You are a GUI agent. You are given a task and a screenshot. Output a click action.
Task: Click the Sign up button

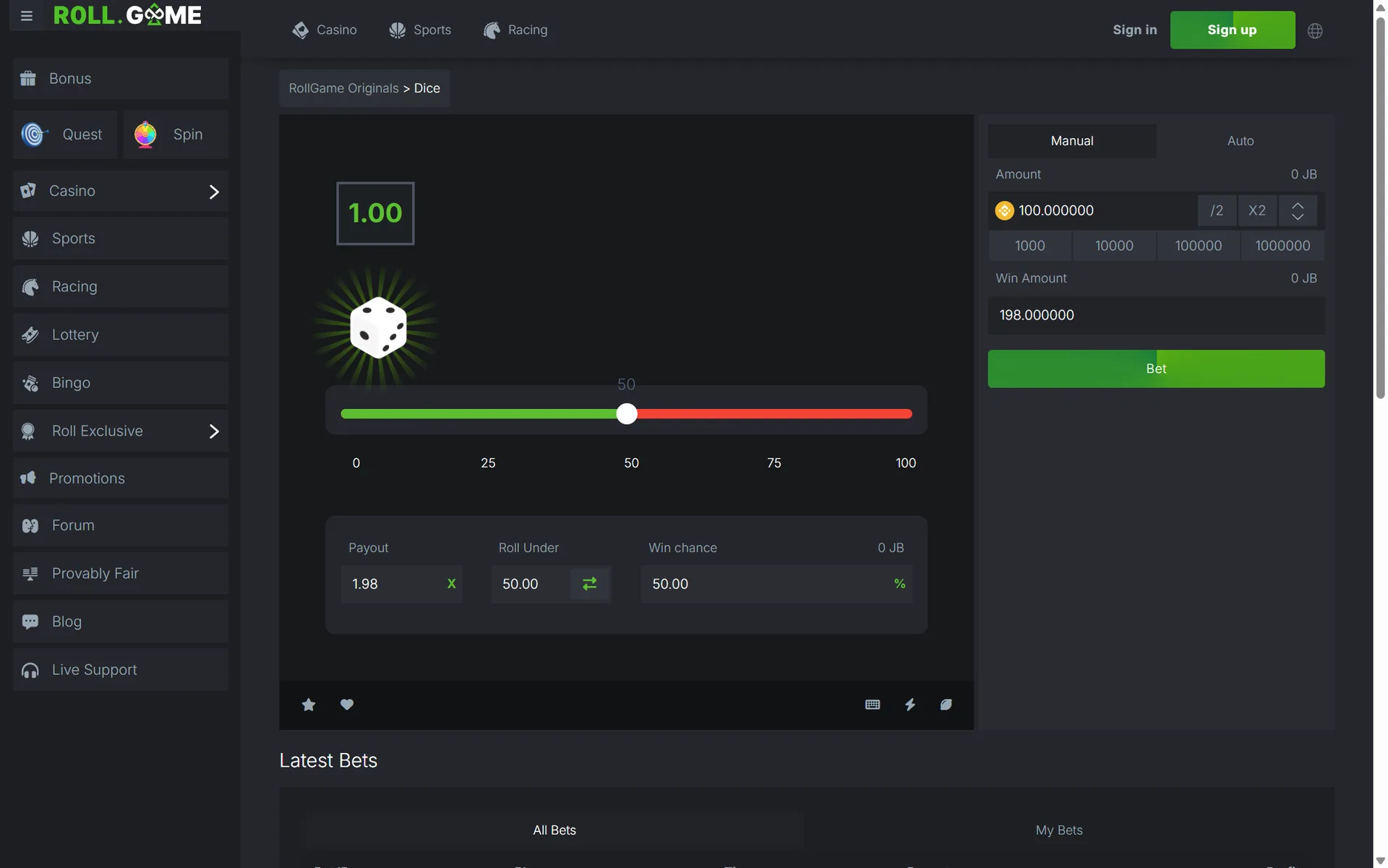coord(1232,30)
